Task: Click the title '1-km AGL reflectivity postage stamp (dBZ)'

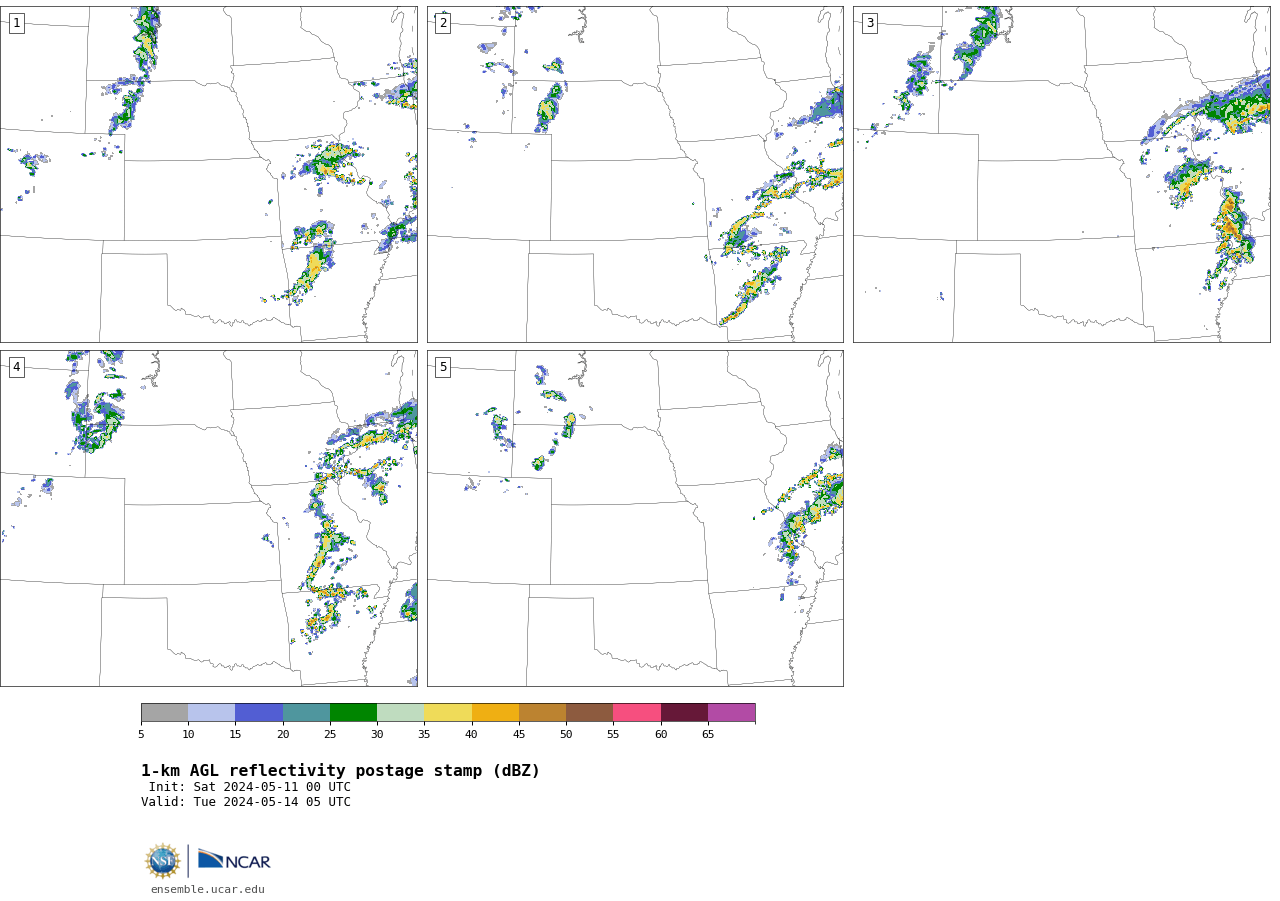Action: [340, 771]
